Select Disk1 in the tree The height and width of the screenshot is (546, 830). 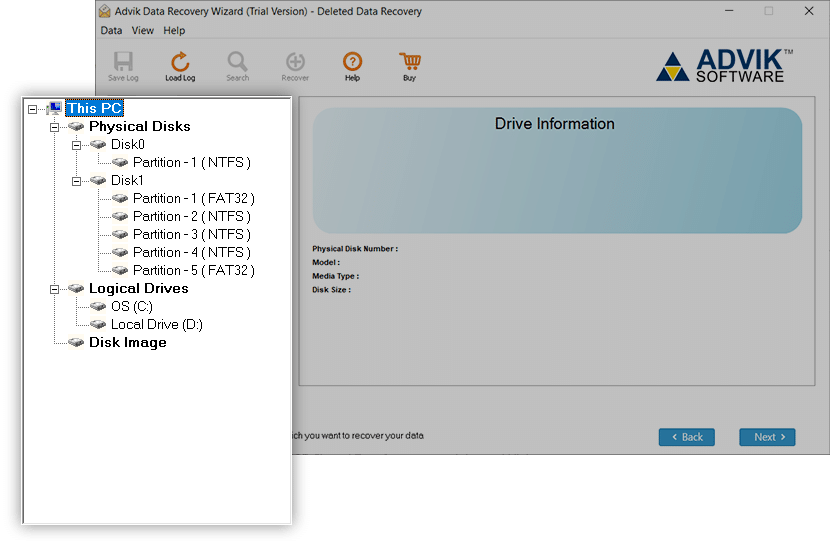(x=127, y=181)
